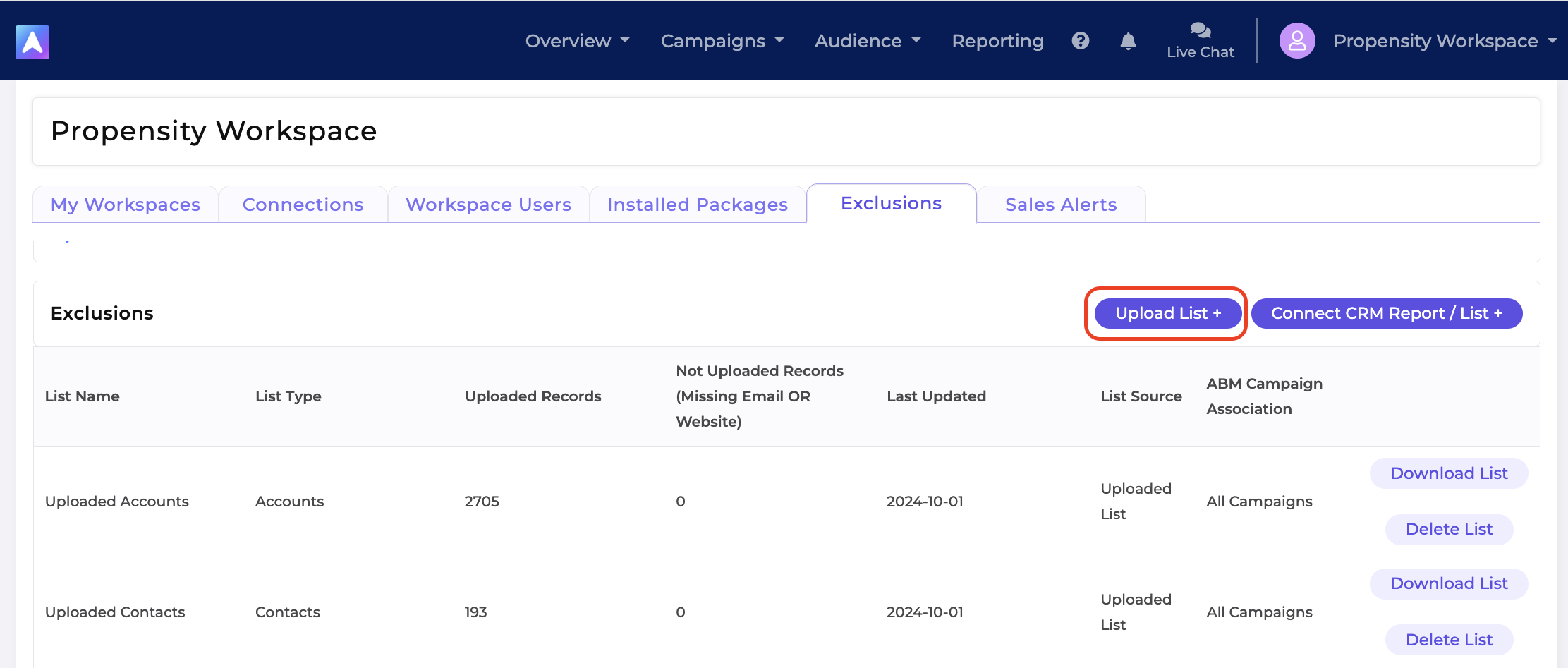Screen dimensions: 1568x668
Task: Switch to the My Workspaces tab
Action: coord(126,205)
